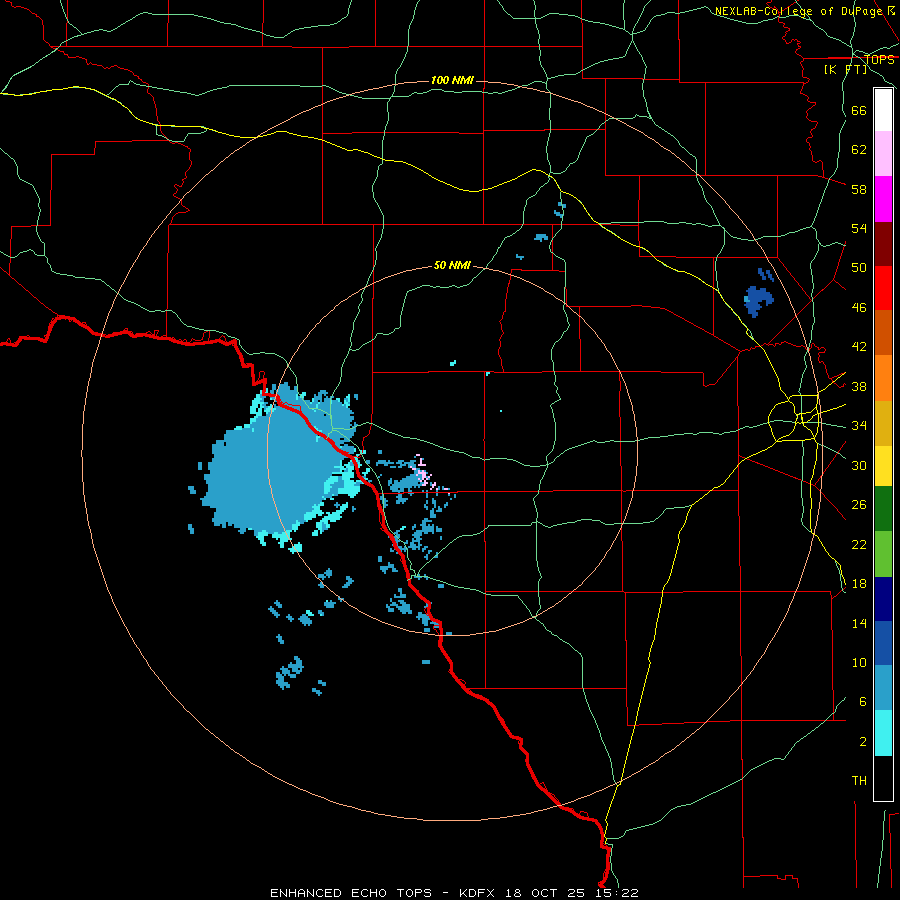Click the "TH" threshold legend label

[x=859, y=781]
